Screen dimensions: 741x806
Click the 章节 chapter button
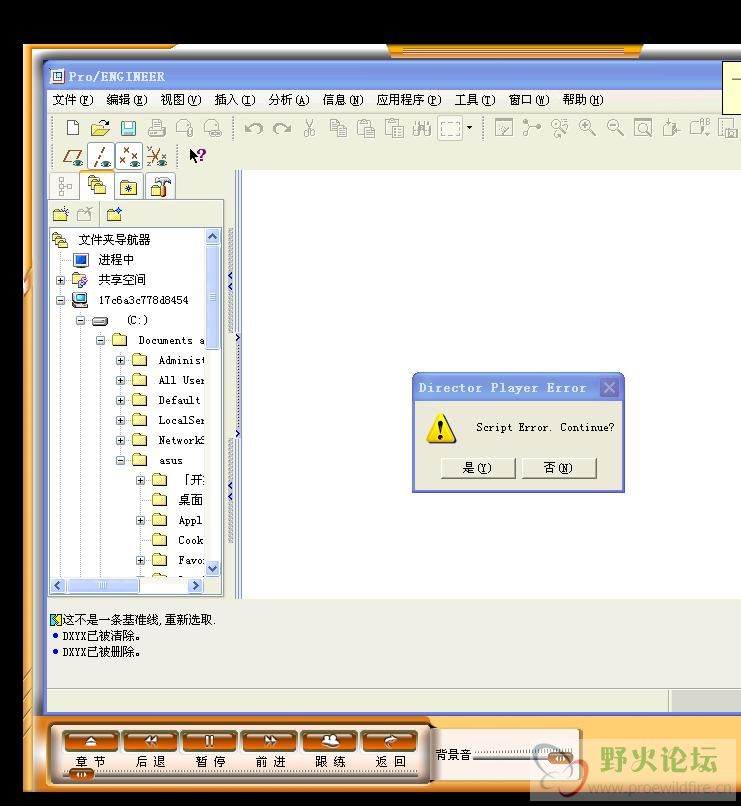pyautogui.click(x=90, y=742)
